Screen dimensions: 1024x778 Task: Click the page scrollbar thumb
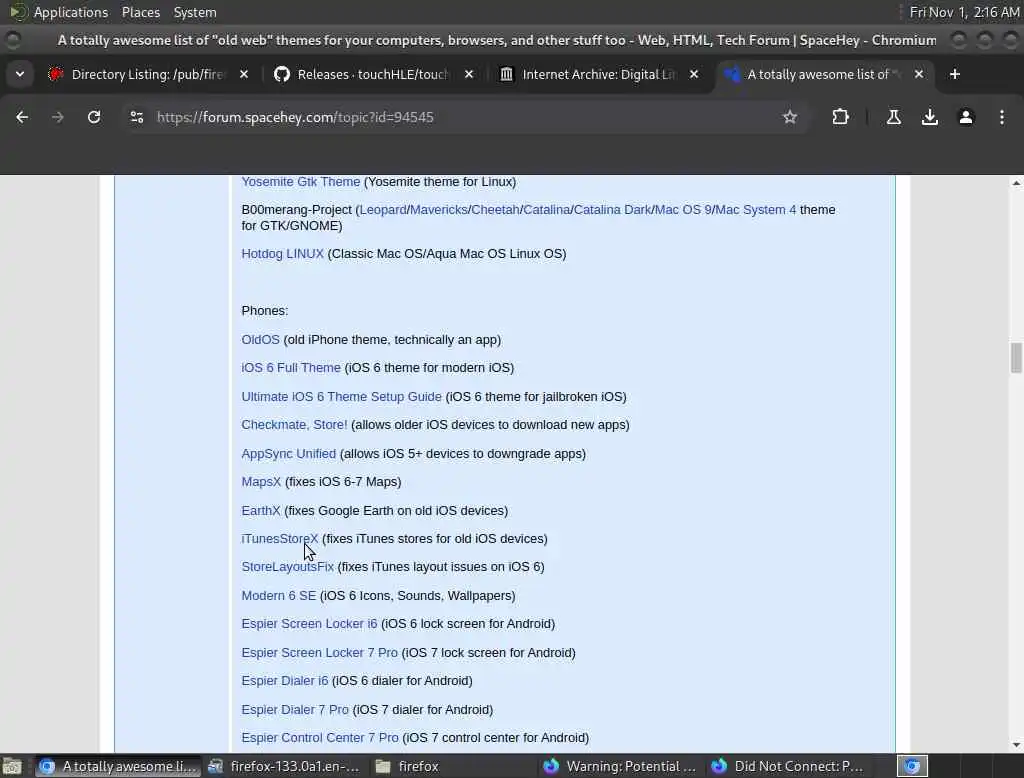(1016, 358)
